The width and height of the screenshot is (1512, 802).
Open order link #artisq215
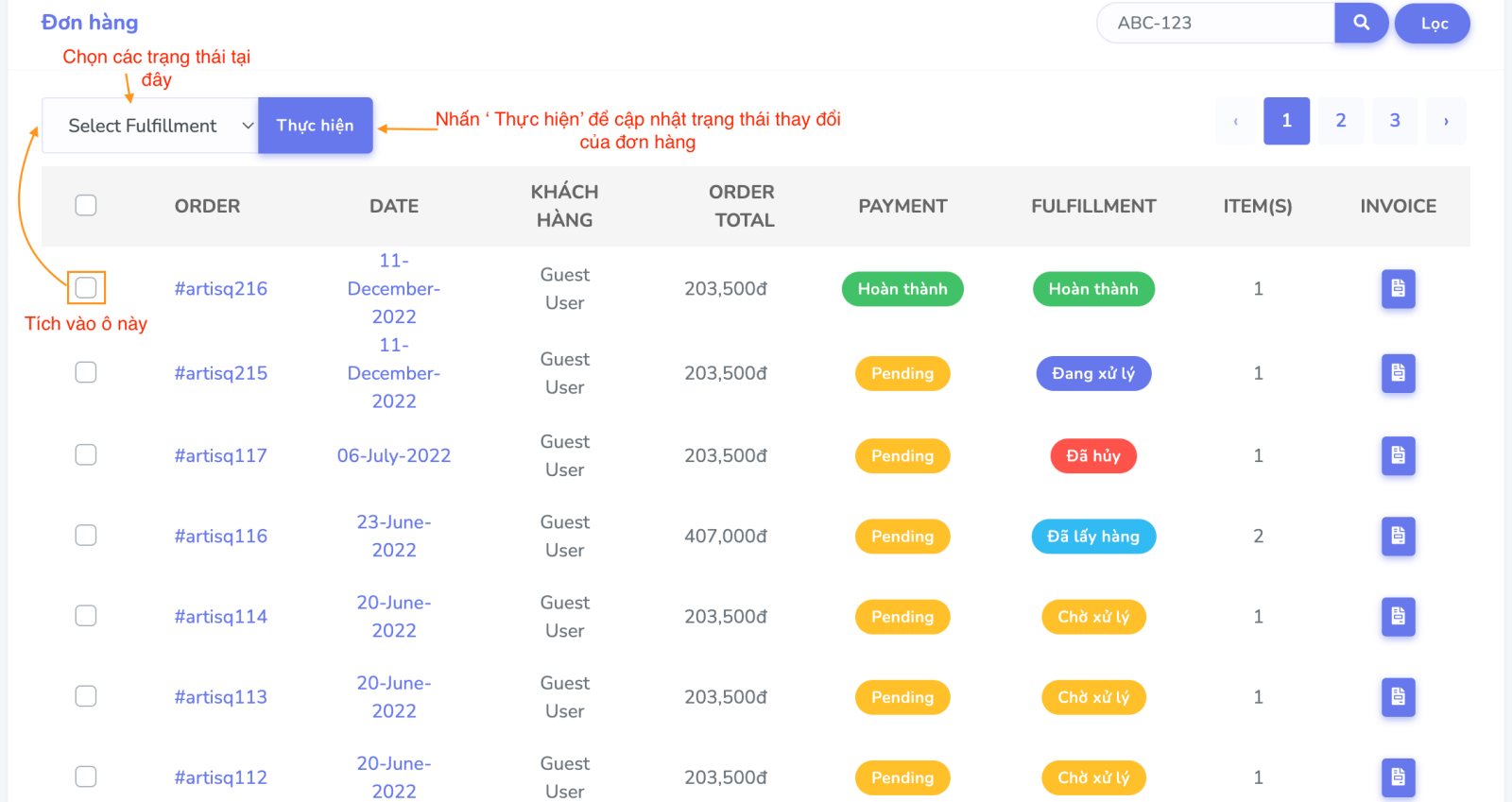click(x=220, y=373)
